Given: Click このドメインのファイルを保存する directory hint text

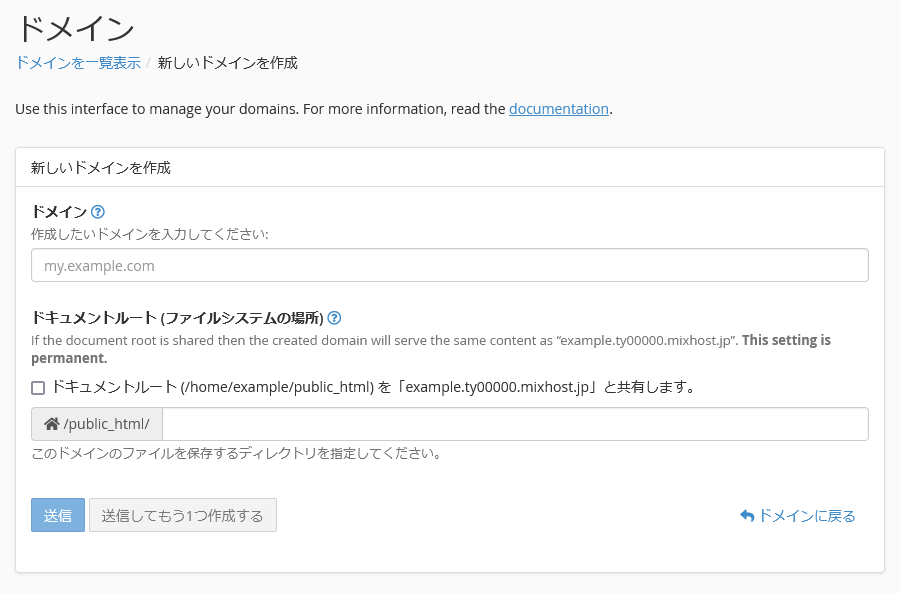Looking at the screenshot, I should point(236,454).
